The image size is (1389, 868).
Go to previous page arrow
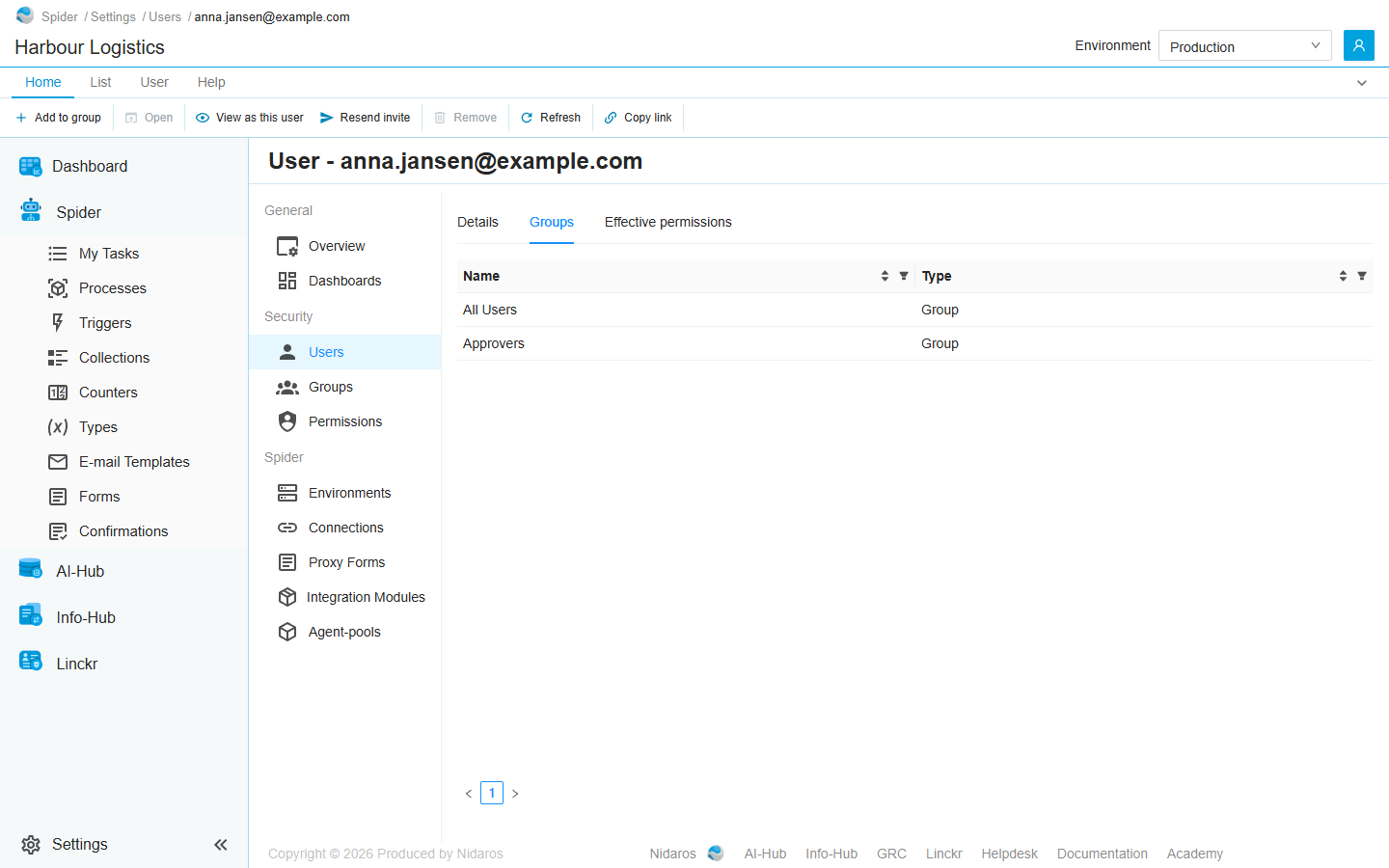coord(469,794)
